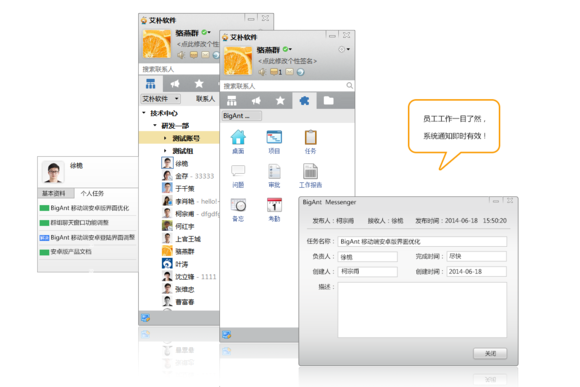
Task: Open the 审批 approval document icon
Action: tap(274, 171)
